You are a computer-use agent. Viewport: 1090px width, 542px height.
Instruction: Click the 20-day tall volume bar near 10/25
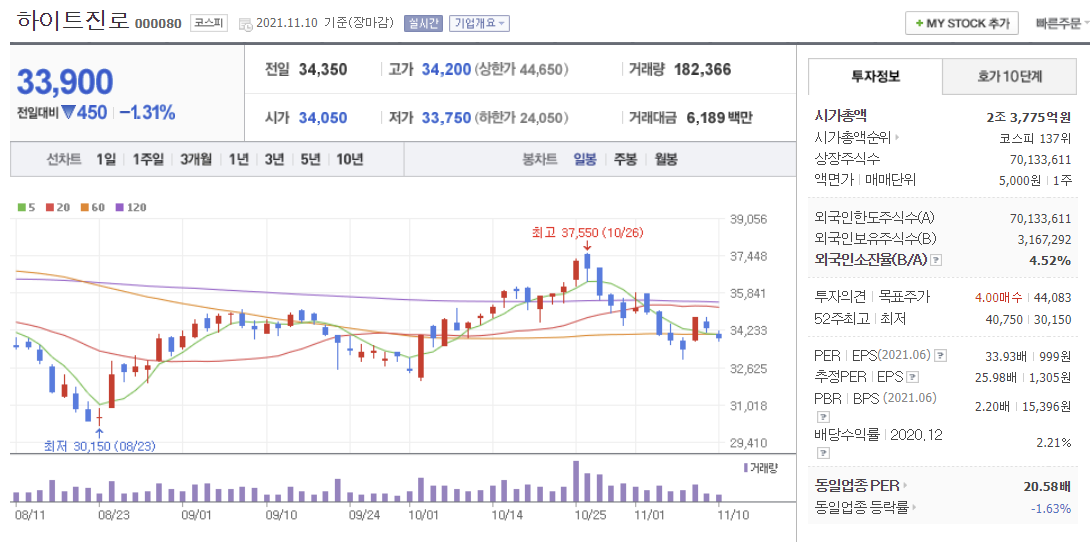(575, 482)
